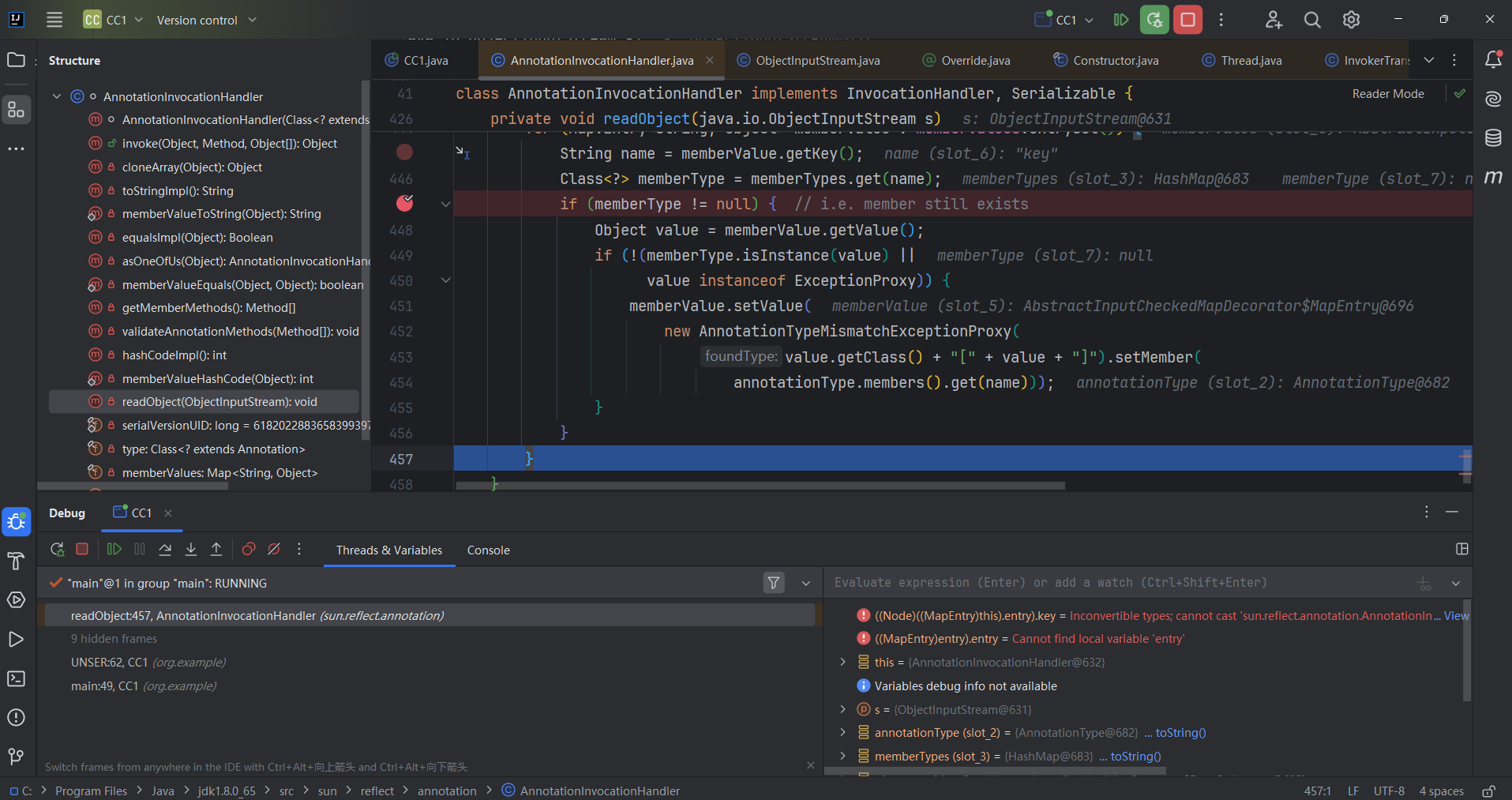Stop the running CC1 process in title bar
Screen dimensions: 1512x800
[1187, 20]
